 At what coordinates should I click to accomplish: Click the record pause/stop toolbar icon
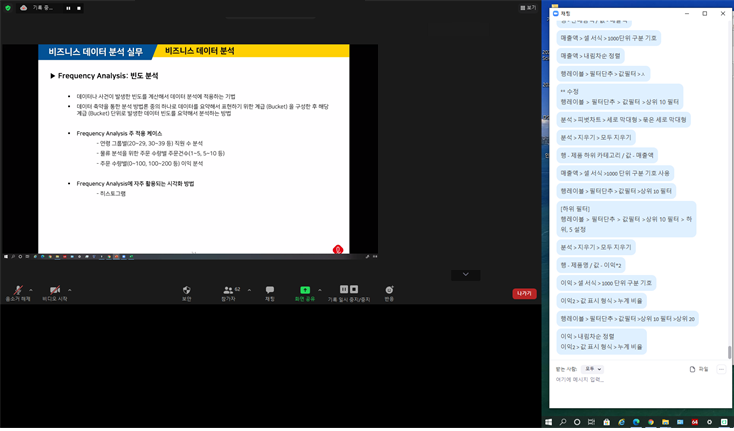pos(348,290)
